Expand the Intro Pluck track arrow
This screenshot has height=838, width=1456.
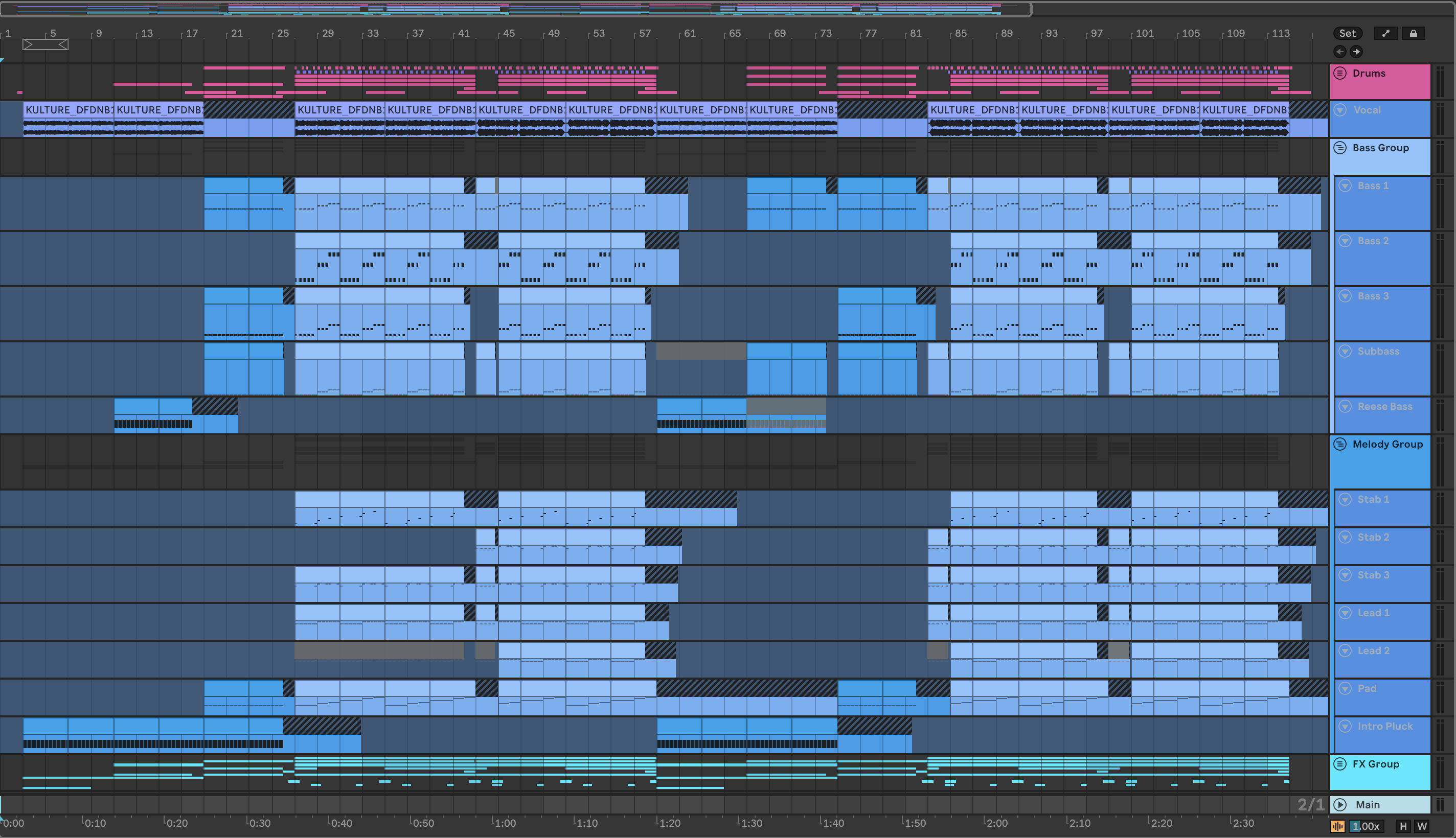click(1345, 726)
